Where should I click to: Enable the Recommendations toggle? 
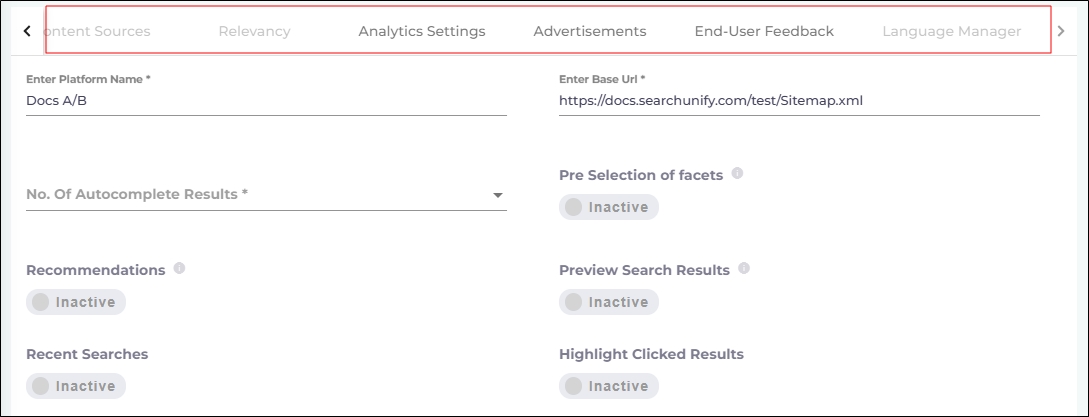tap(76, 302)
